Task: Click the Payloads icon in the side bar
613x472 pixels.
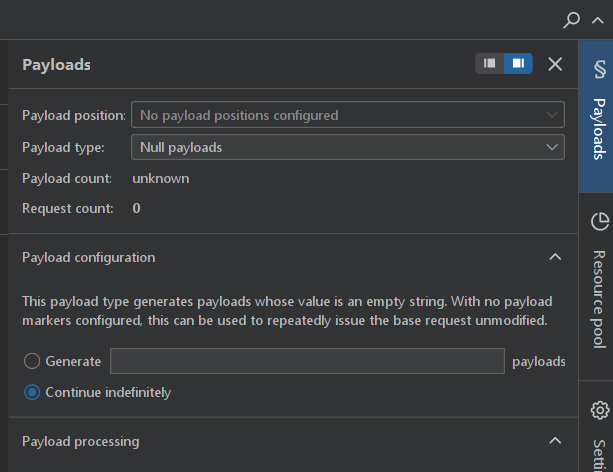Action: 600,69
